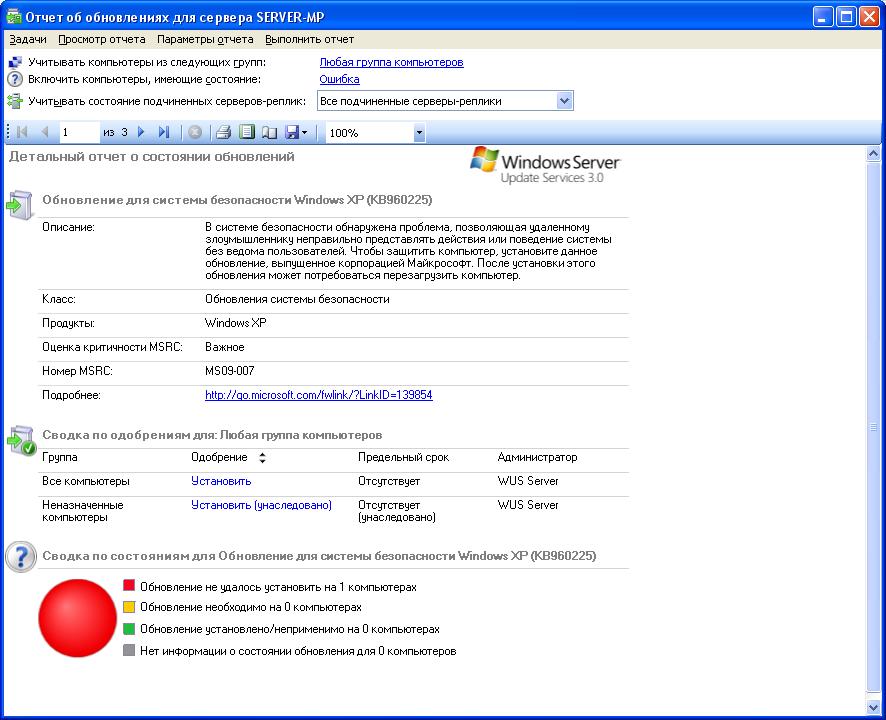The width and height of the screenshot is (886, 720).
Task: Click Детальный отчет о состоянии обновлений heading
Action: [x=151, y=157]
